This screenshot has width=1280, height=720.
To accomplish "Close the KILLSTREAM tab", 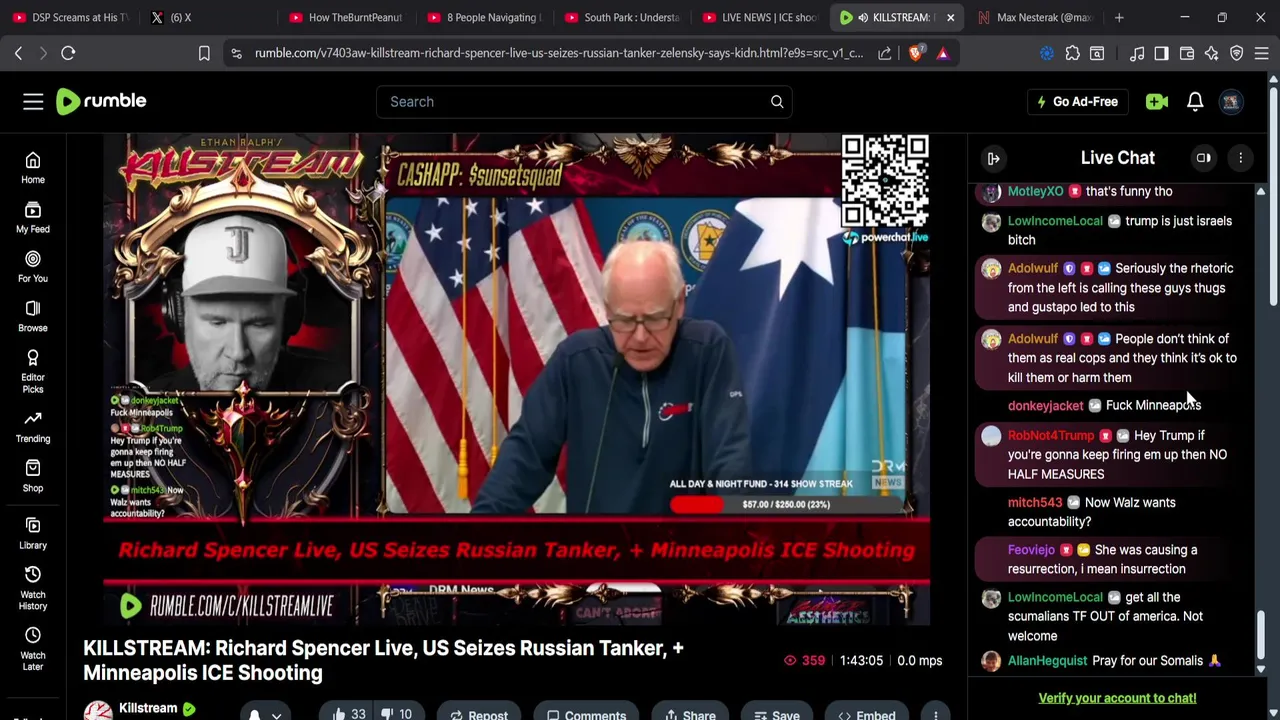I will click(950, 17).
